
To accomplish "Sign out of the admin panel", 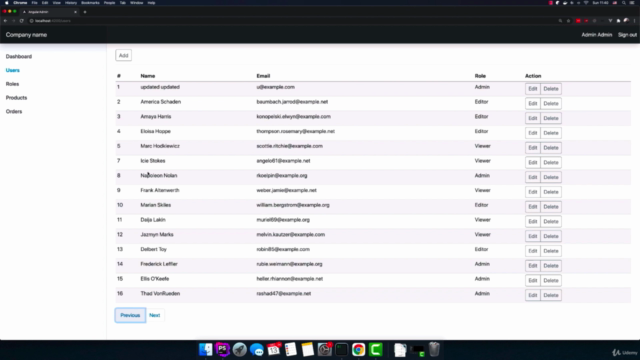I will (627, 35).
